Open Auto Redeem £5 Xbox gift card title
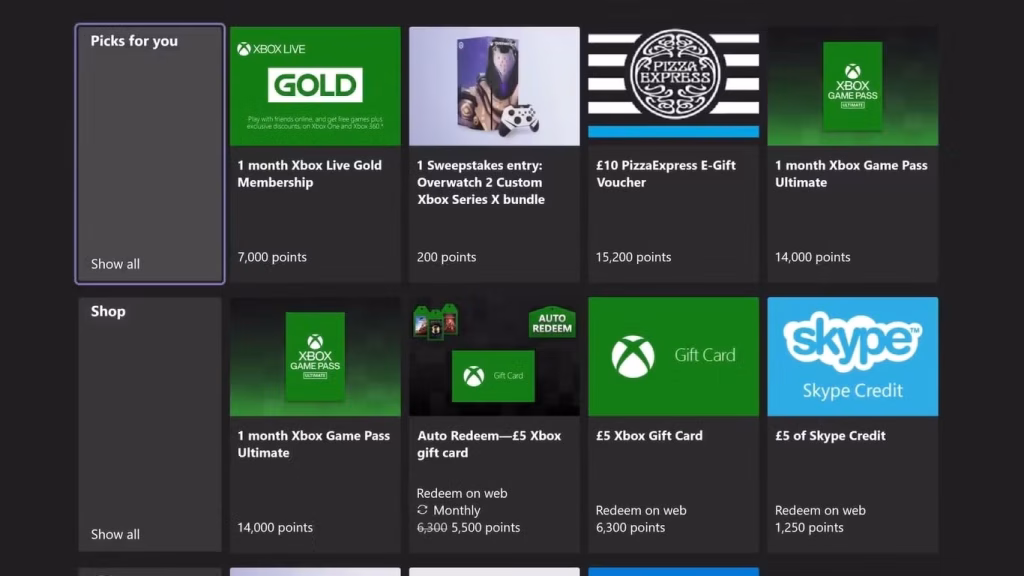Viewport: 1024px width, 576px height. pyautogui.click(x=488, y=444)
